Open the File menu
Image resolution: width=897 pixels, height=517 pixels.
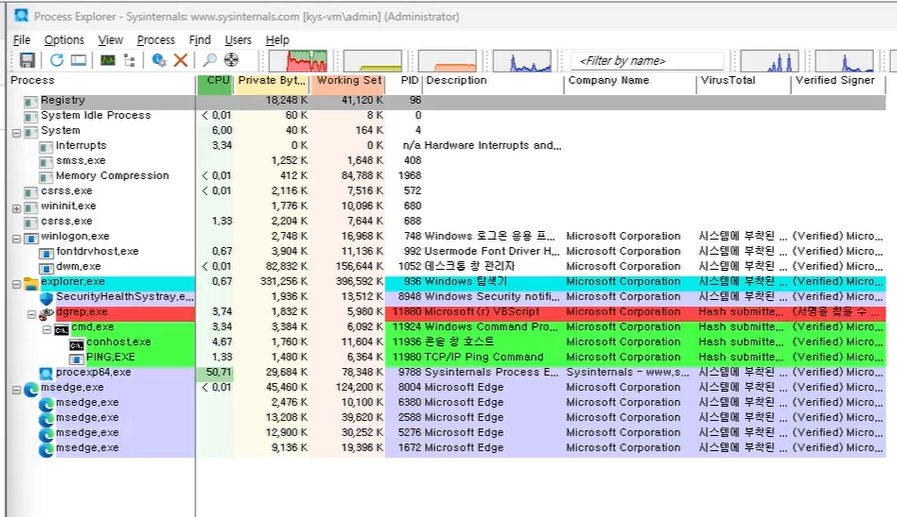(22, 40)
